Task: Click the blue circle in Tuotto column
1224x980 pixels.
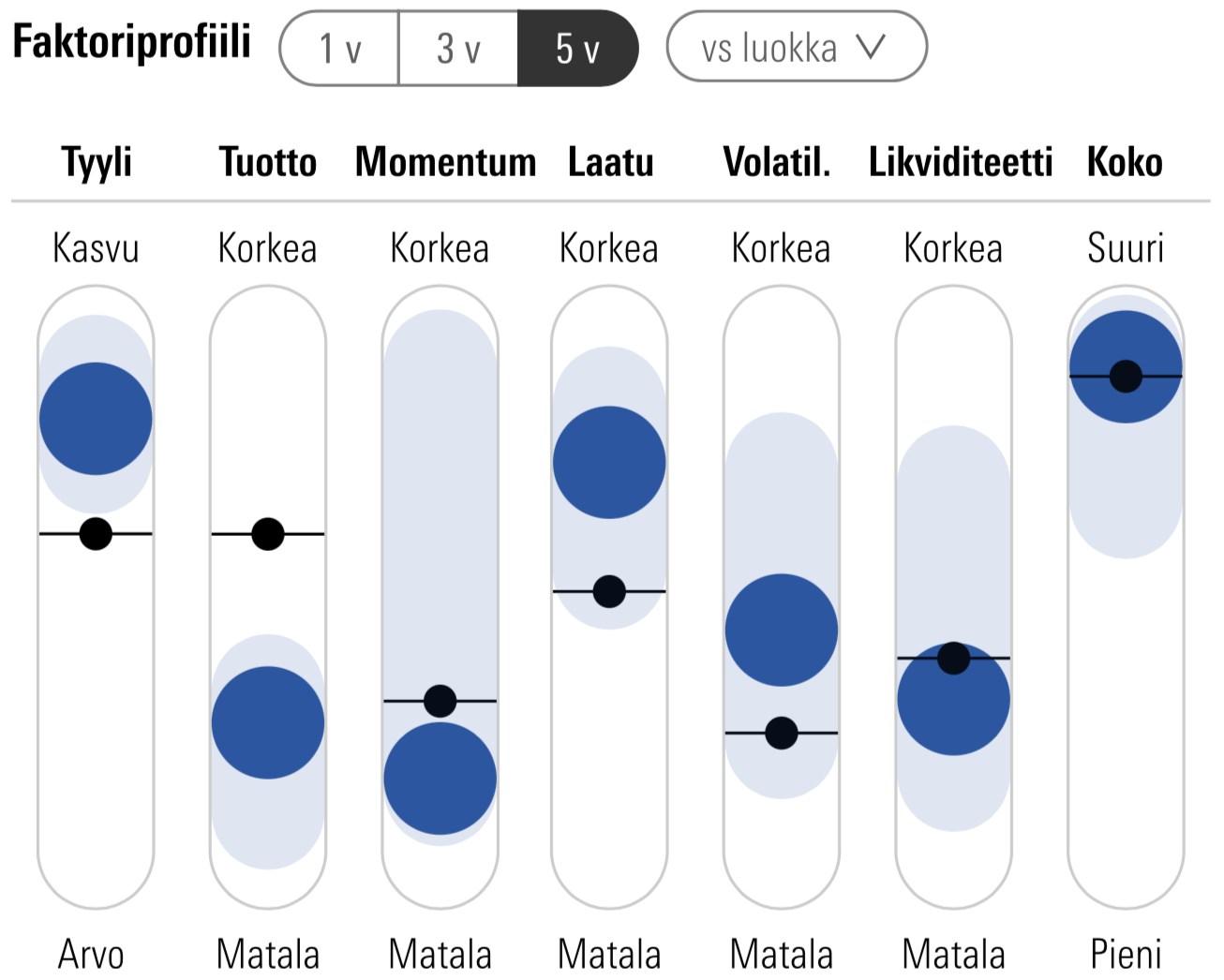Action: (x=268, y=722)
